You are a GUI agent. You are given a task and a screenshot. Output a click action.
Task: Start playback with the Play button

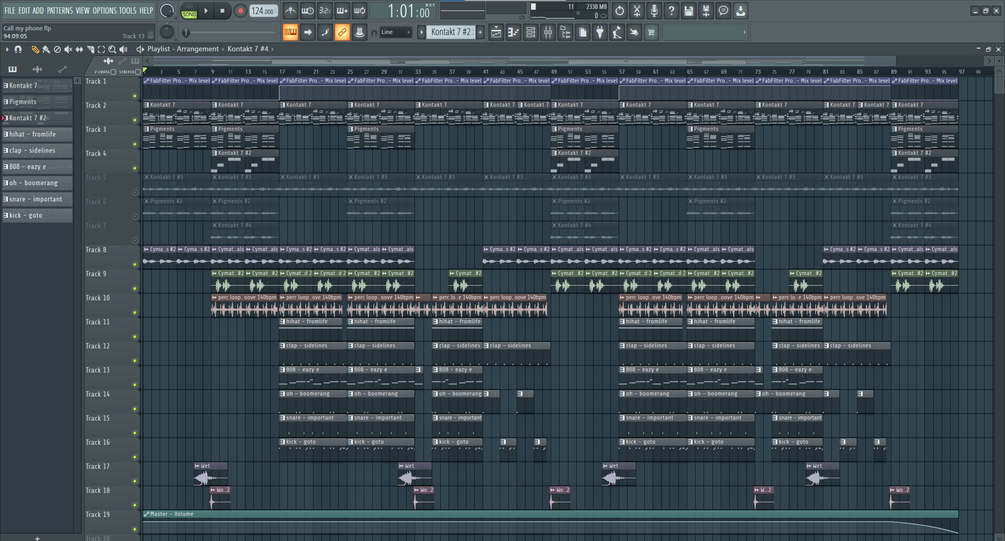[206, 11]
